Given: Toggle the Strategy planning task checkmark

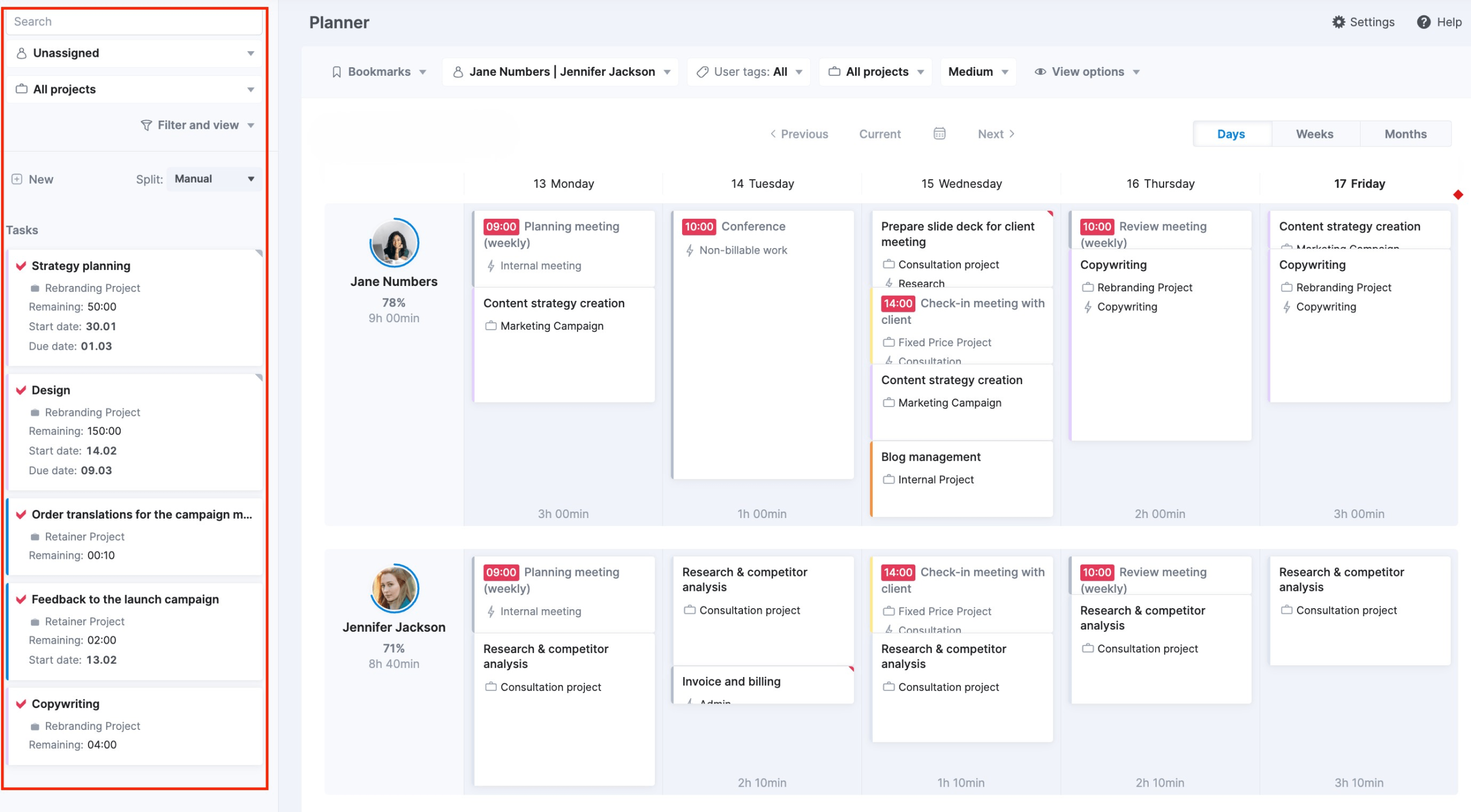Looking at the screenshot, I should [21, 266].
